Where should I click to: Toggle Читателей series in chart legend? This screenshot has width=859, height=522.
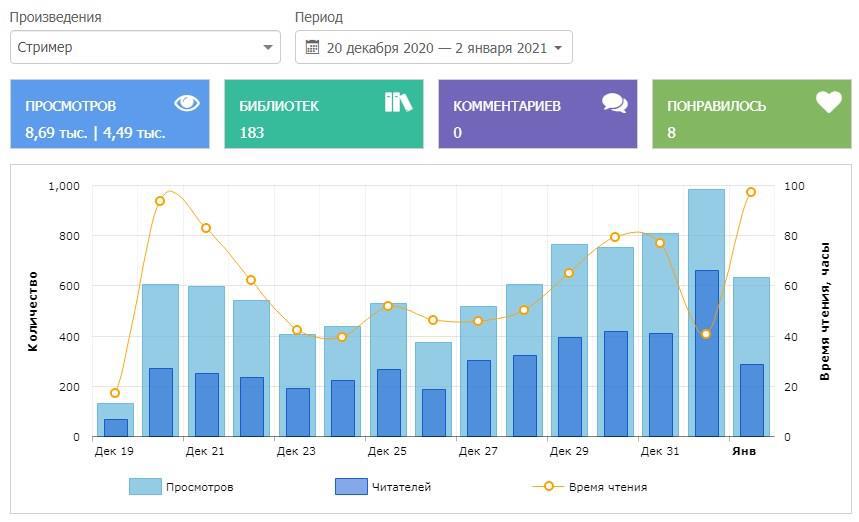click(x=401, y=487)
